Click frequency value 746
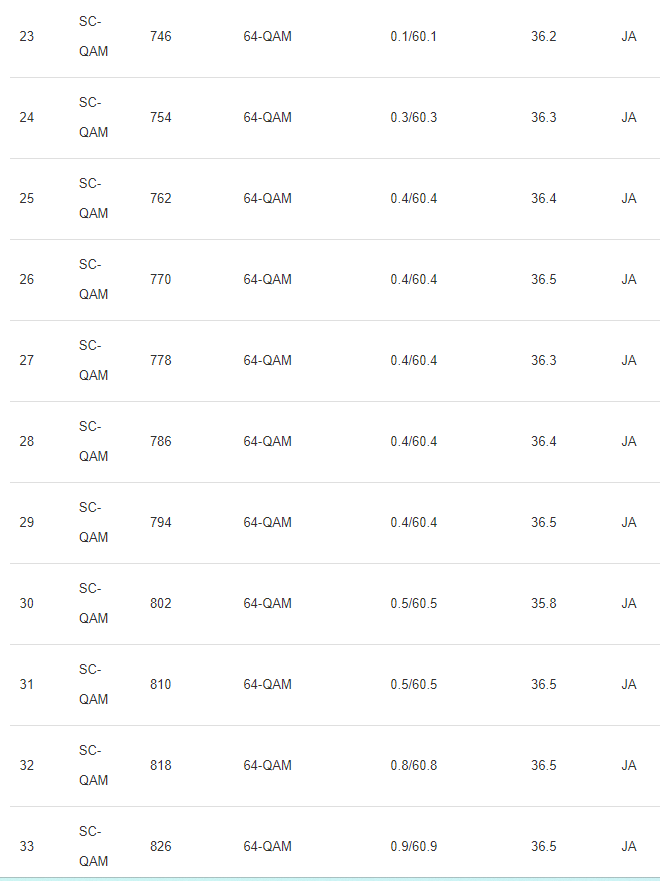Image resolution: width=660 pixels, height=881 pixels. (161, 37)
